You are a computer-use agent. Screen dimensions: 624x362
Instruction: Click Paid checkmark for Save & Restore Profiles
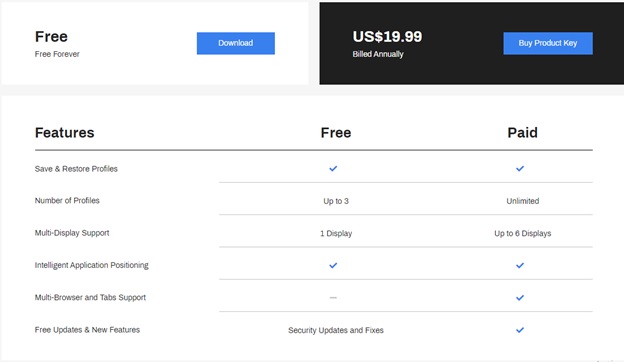point(520,169)
